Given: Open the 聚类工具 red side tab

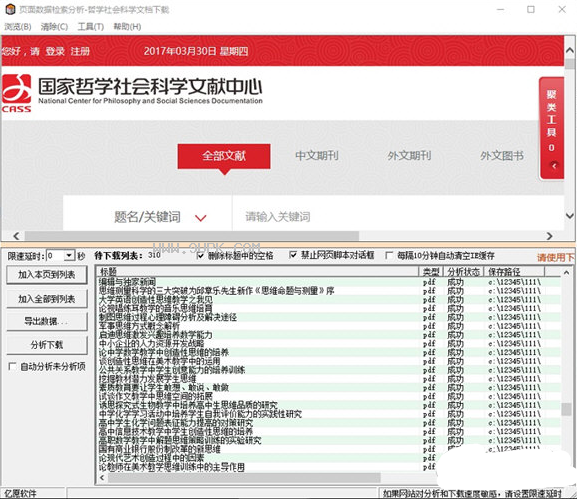Looking at the screenshot, I should pyautogui.click(x=552, y=128).
